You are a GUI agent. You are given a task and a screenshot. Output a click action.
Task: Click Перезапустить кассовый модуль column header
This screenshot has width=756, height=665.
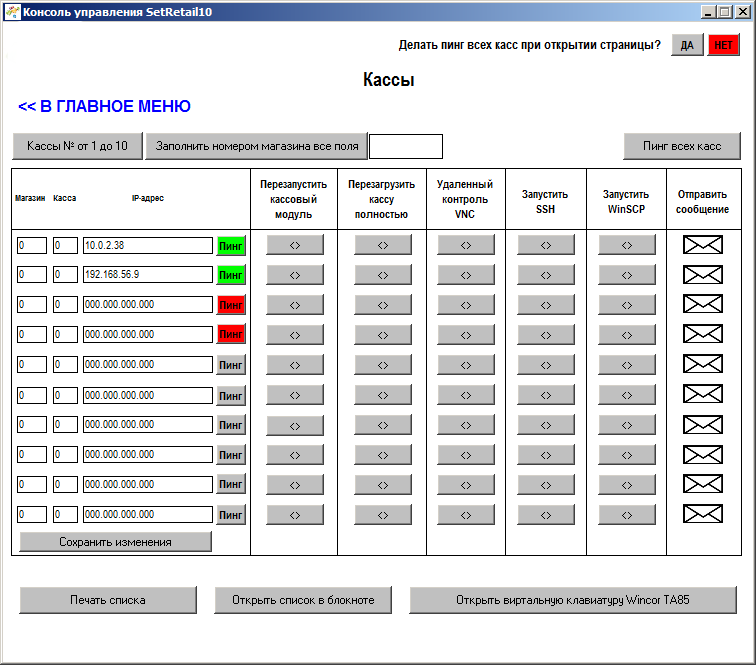tap(293, 199)
